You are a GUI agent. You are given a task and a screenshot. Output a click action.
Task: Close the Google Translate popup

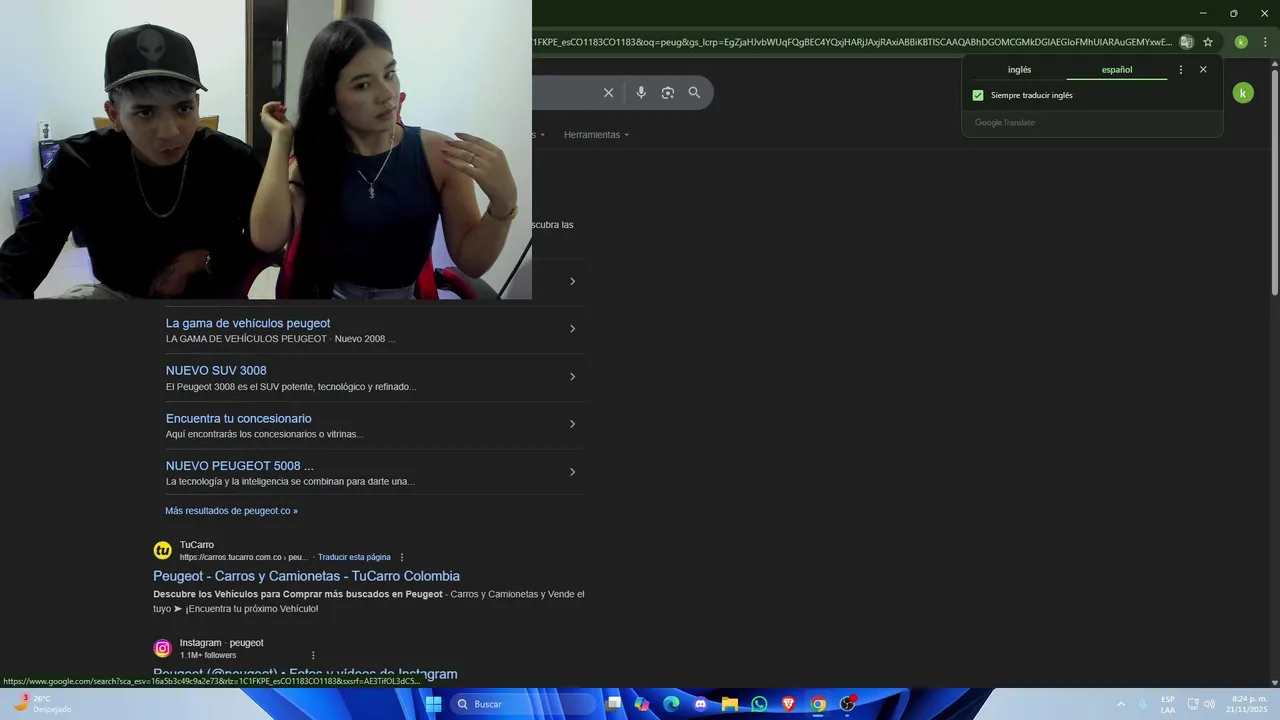tap(1203, 70)
